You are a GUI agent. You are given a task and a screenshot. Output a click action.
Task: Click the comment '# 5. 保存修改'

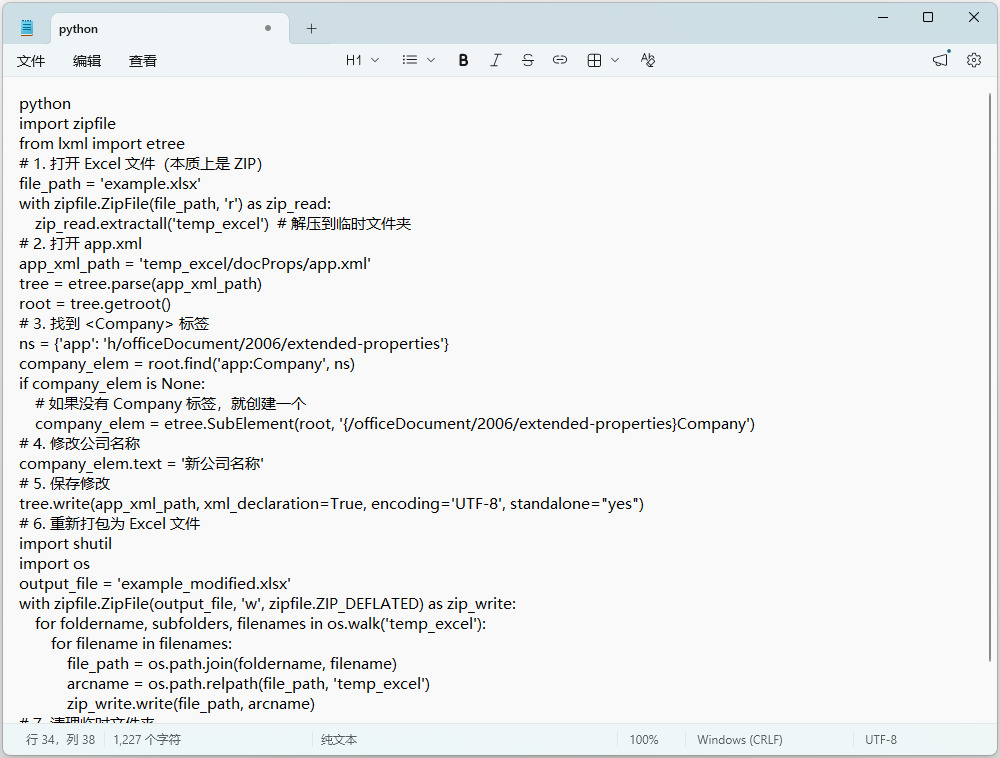click(x=64, y=484)
